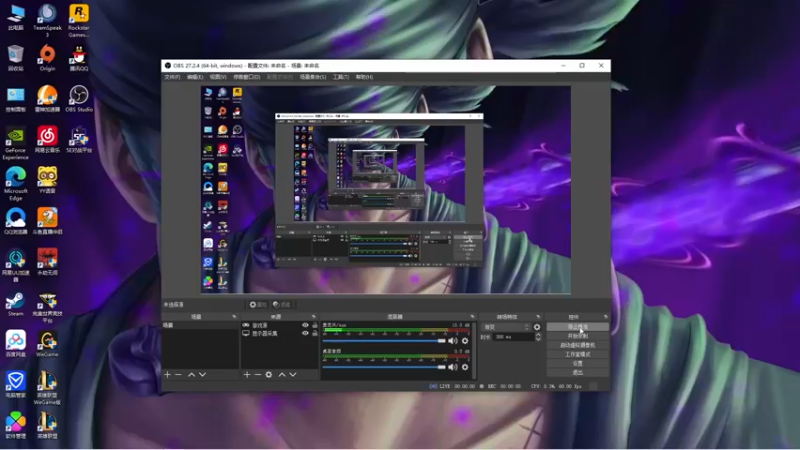Open the 停靠窗口(D) menu
The width and height of the screenshot is (800, 450).
tap(247, 77)
